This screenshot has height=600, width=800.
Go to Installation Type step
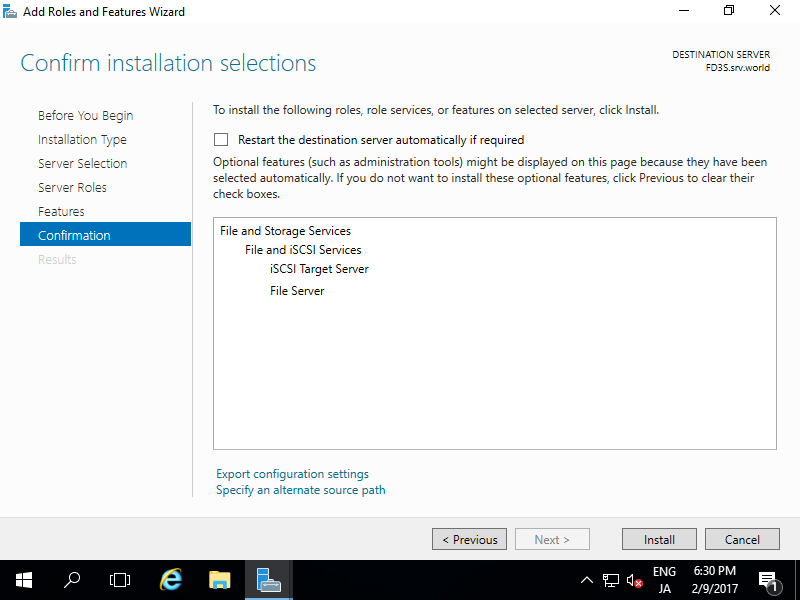(82, 140)
